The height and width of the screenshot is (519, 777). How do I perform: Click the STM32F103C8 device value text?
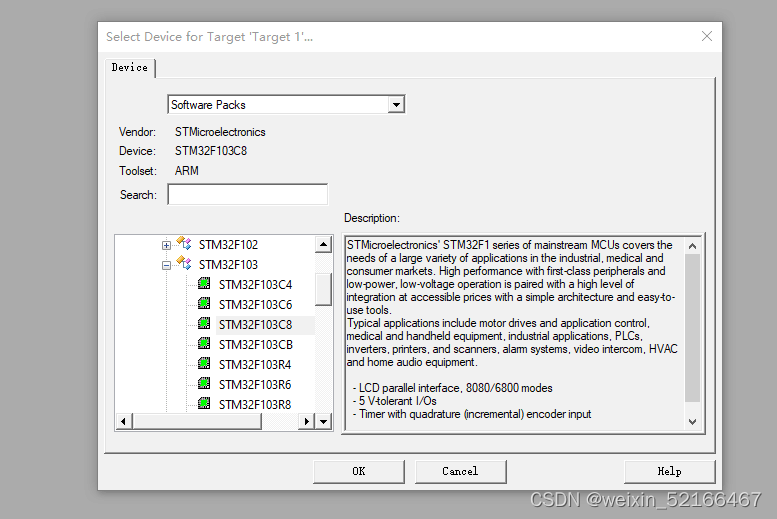211,151
